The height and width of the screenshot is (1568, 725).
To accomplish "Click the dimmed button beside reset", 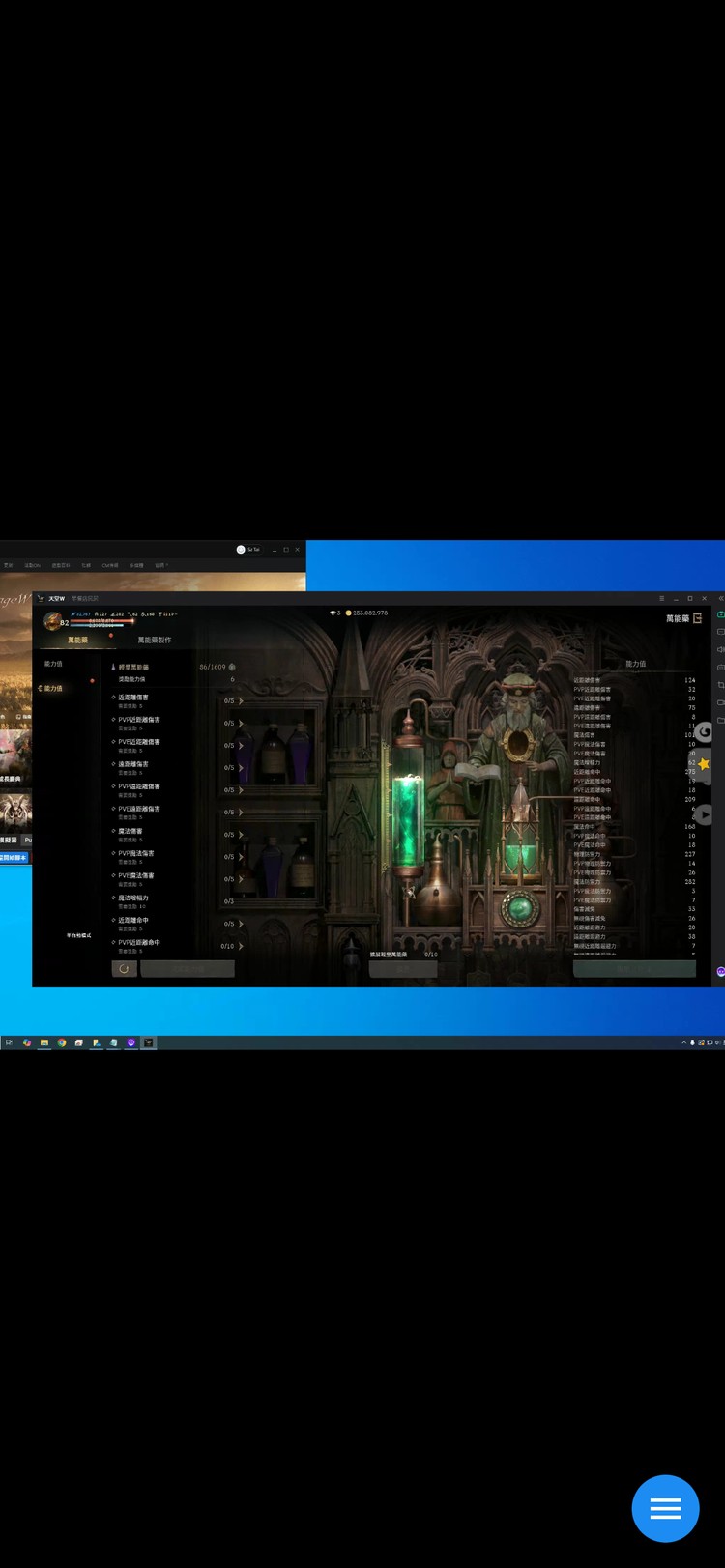I will point(188,968).
